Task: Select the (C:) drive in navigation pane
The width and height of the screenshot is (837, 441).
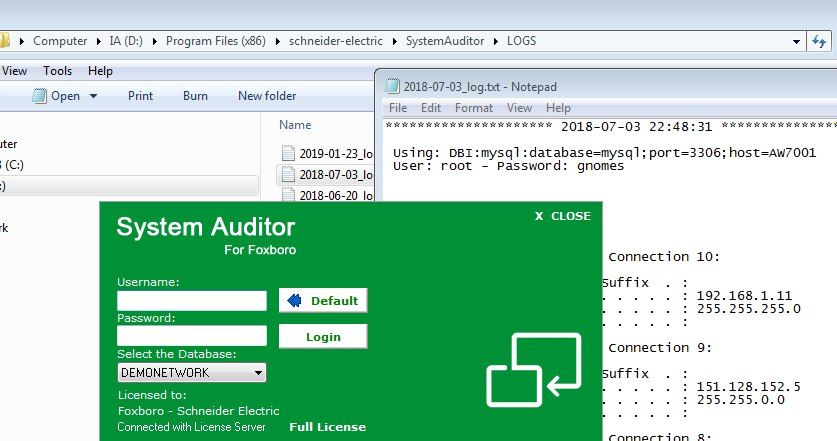Action: pos(13,165)
